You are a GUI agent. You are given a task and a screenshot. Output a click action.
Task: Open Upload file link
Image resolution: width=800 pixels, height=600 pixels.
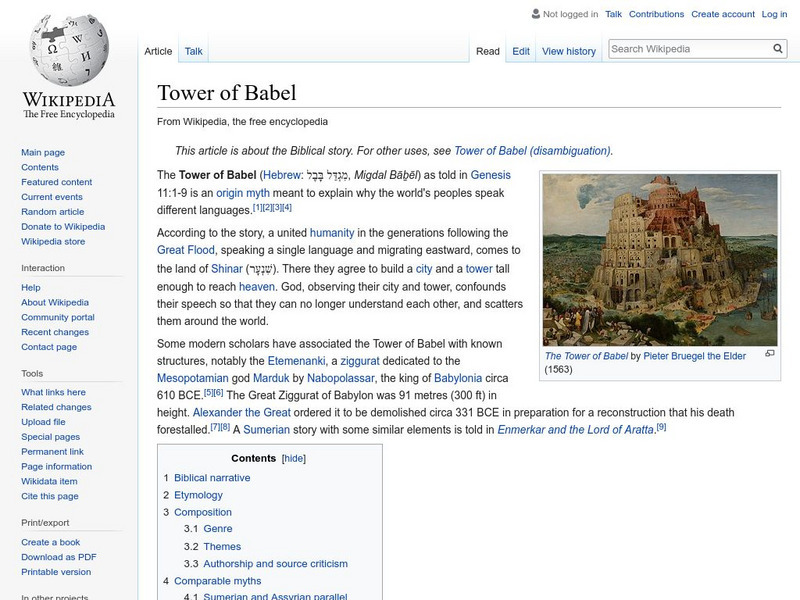click(x=43, y=421)
